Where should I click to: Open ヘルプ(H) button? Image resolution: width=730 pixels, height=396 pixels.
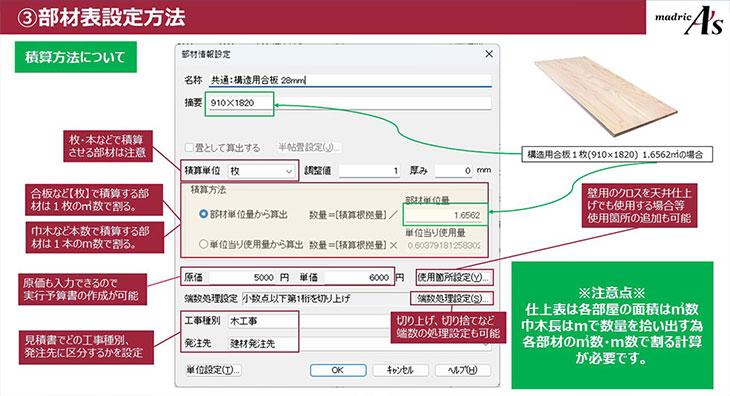click(463, 370)
